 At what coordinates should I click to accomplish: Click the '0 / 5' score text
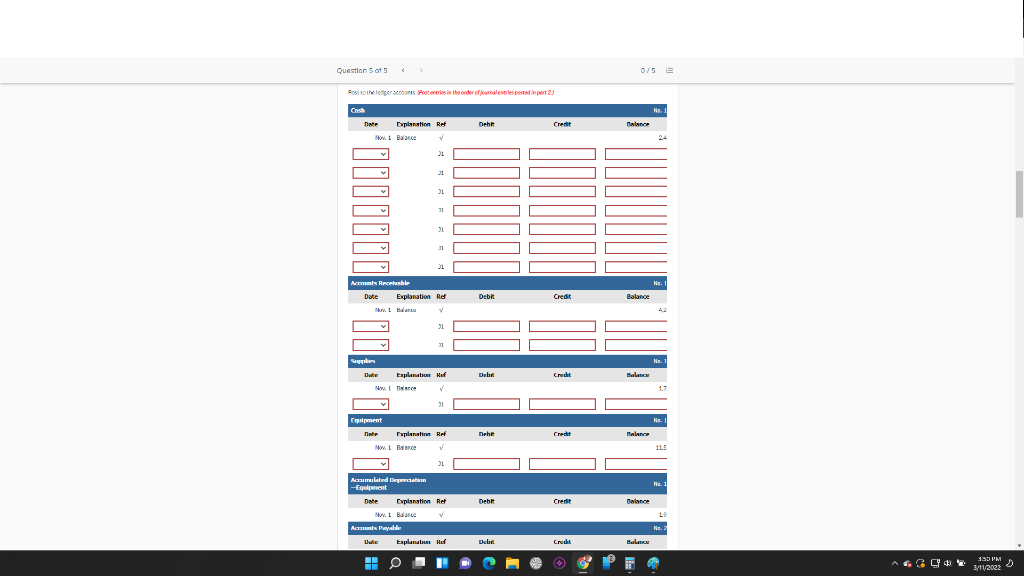click(648, 71)
